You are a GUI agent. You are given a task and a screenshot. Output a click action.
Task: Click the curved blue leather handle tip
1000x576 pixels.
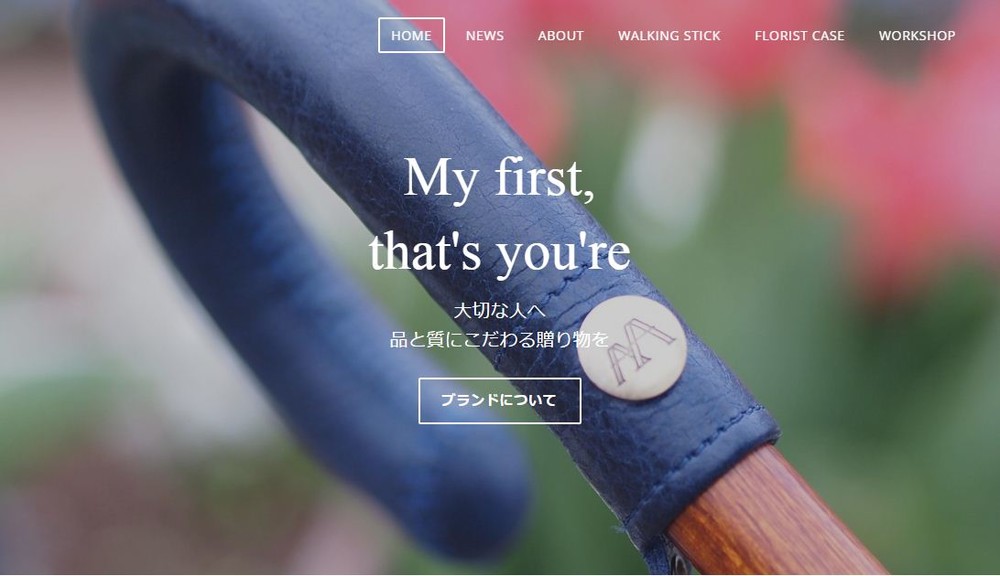(466, 504)
